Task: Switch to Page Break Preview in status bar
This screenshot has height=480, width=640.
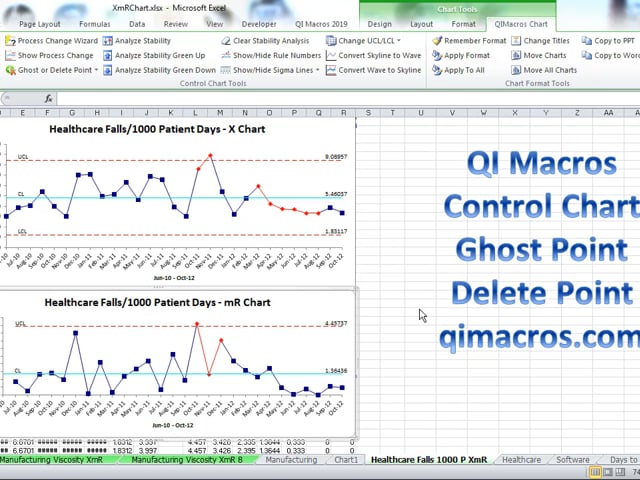Action: tap(620, 472)
